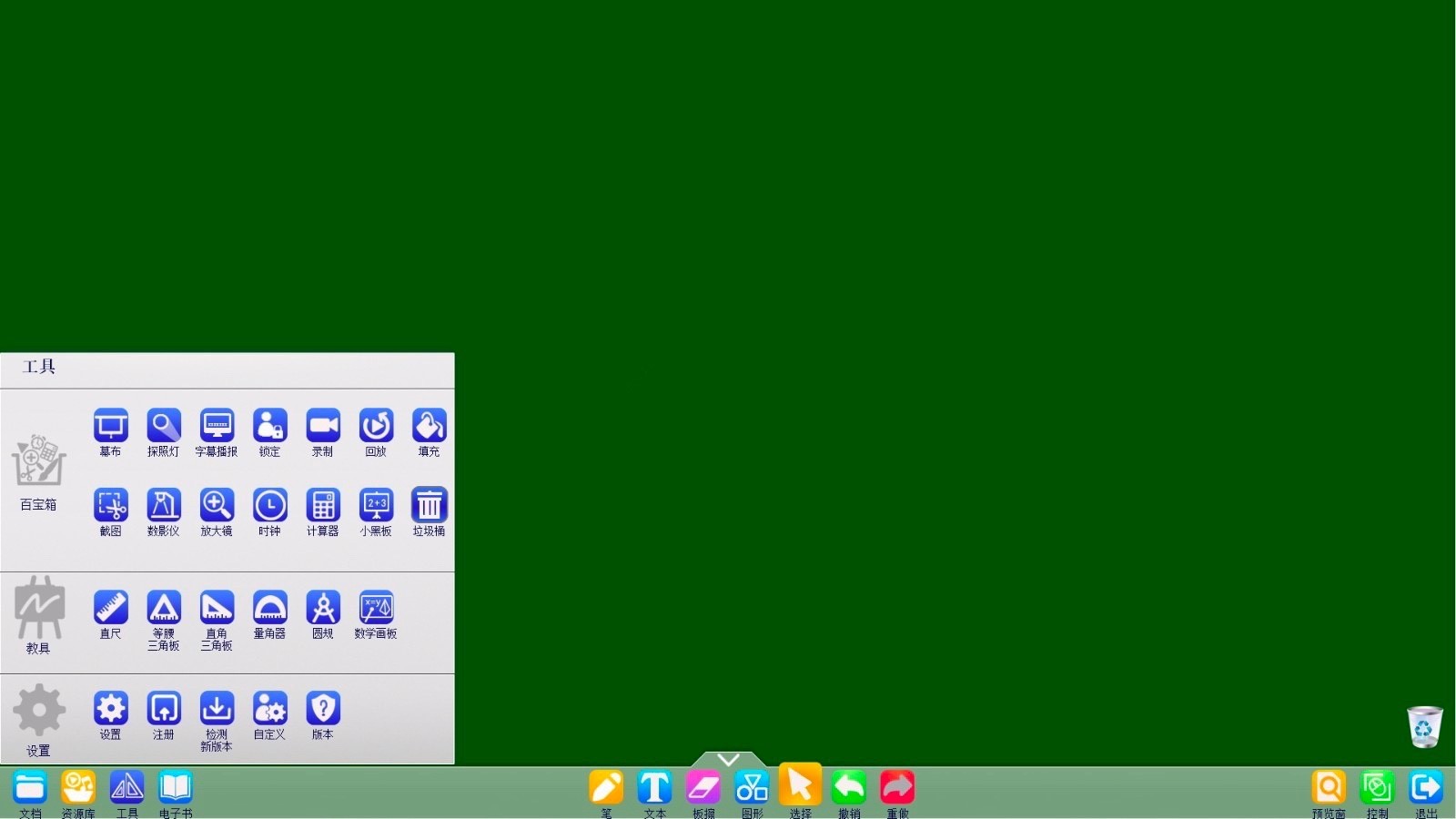Show the 版本 version info

(323, 709)
